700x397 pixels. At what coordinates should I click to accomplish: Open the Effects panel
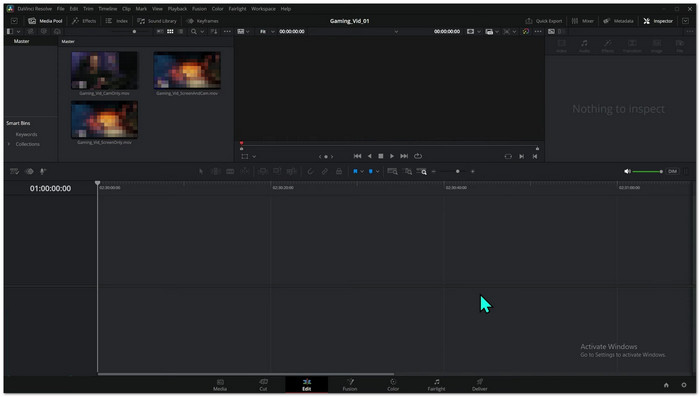click(84, 21)
